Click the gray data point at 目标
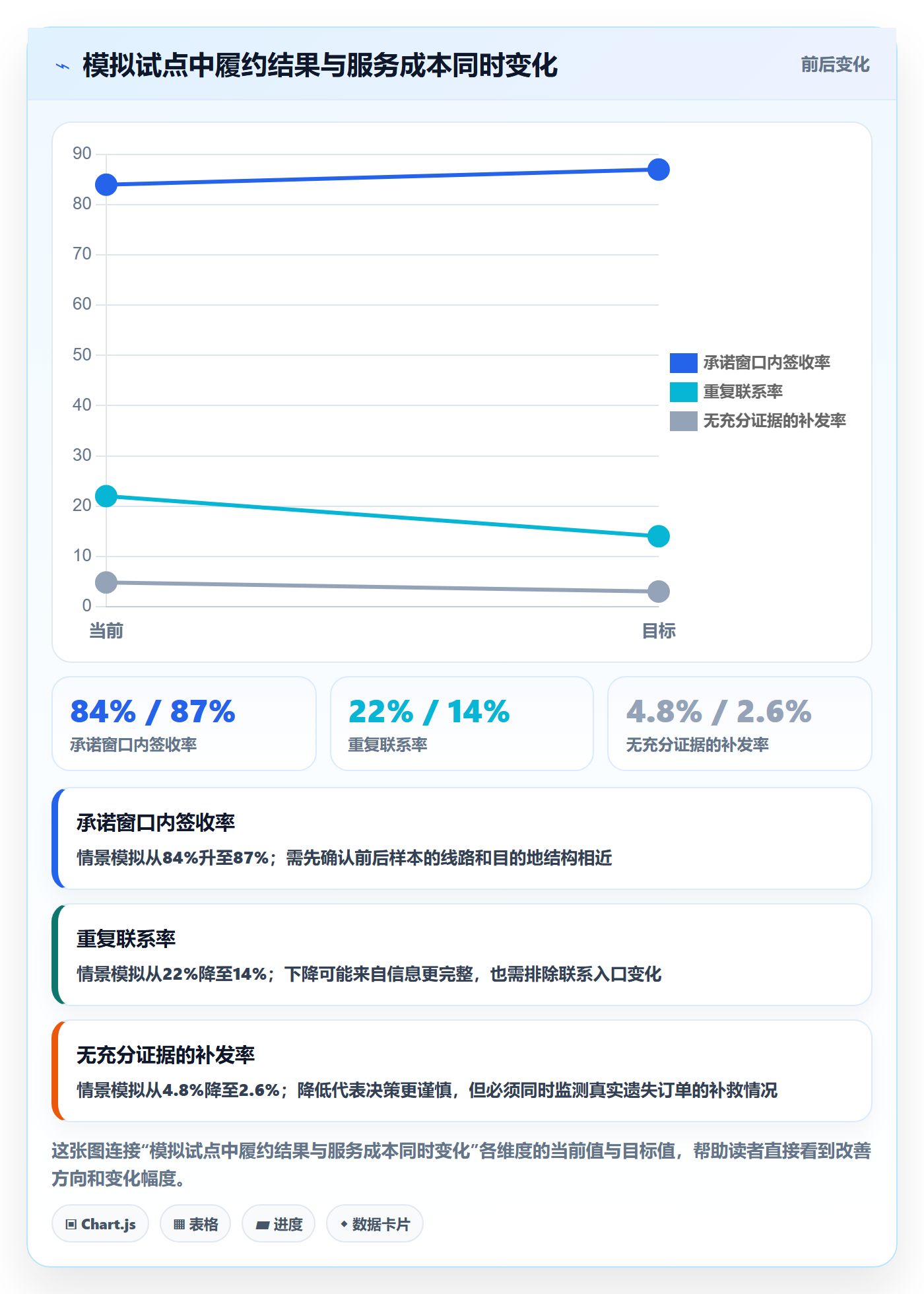The image size is (924, 1294). pyautogui.click(x=659, y=592)
